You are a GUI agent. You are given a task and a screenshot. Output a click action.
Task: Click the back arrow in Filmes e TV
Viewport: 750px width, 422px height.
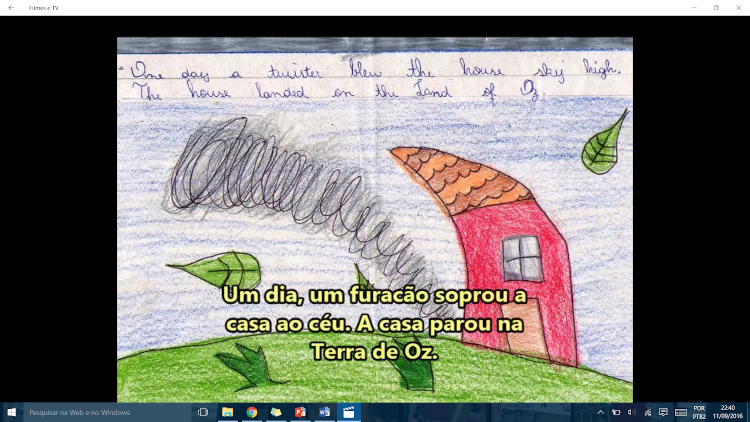(10, 7)
